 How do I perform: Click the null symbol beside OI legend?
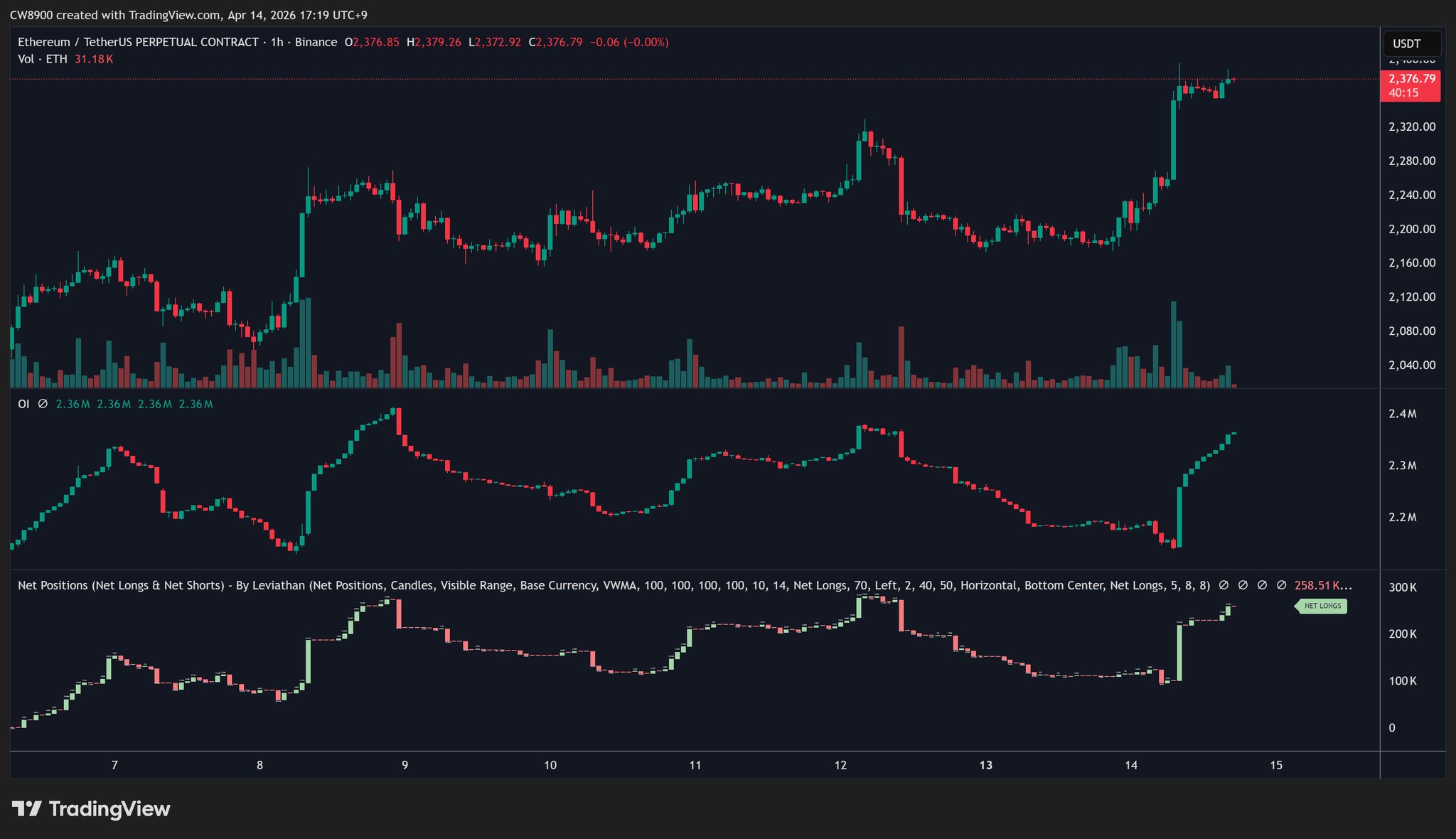pos(43,404)
